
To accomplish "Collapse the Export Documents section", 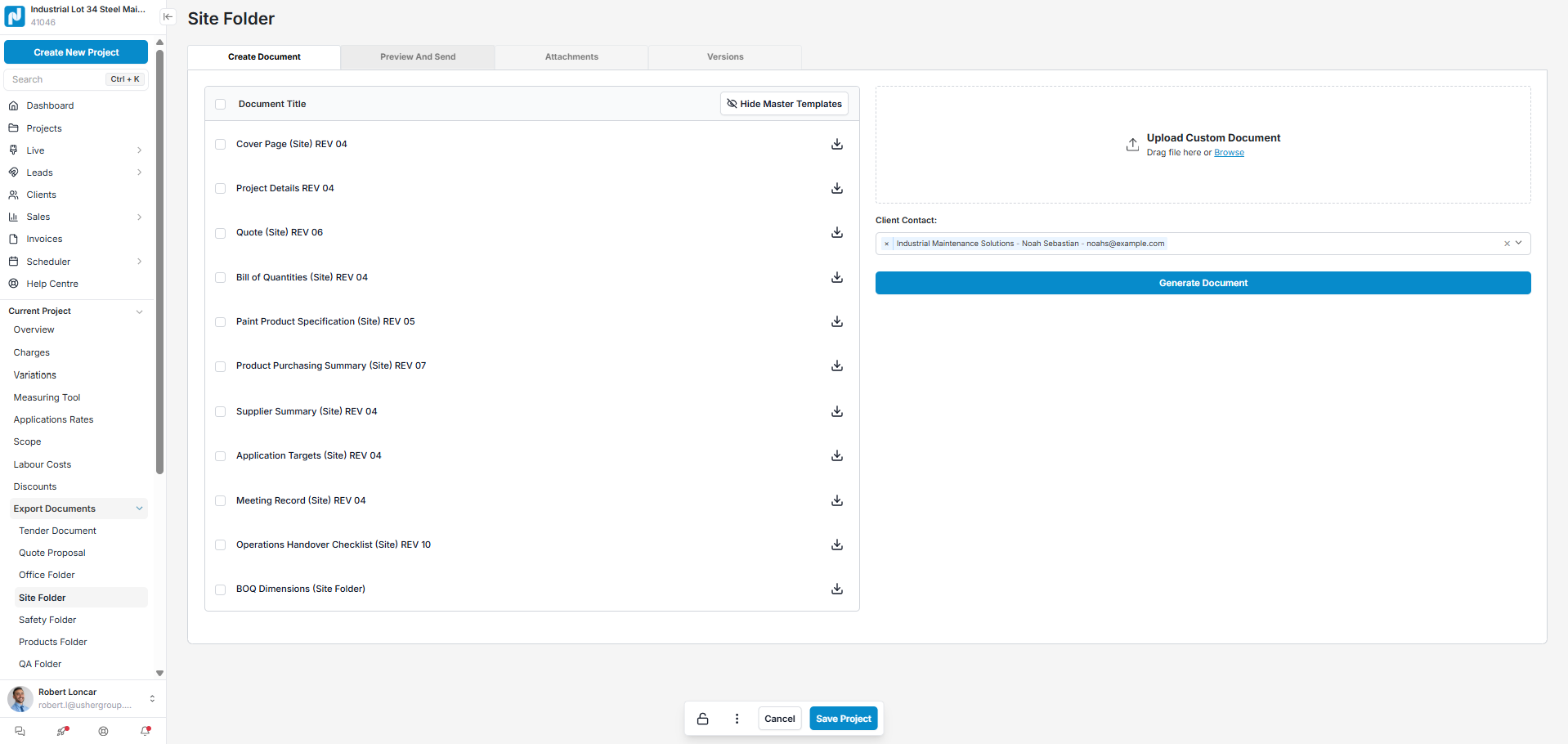I will click(139, 509).
